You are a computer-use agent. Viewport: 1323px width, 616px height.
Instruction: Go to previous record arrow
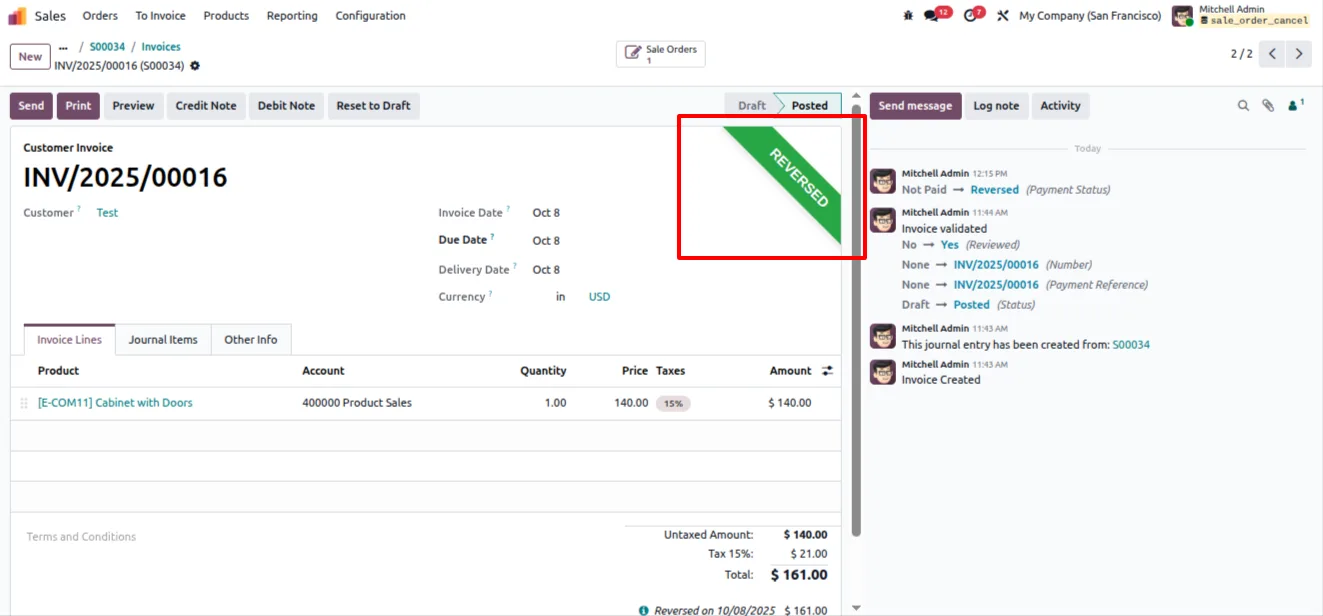(x=1272, y=54)
